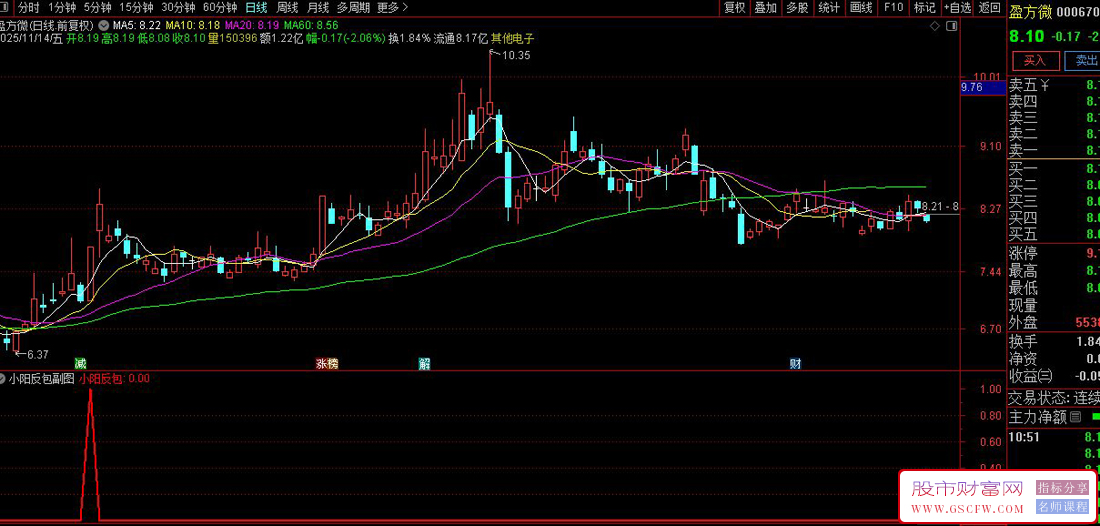Expand the dropdown arrow beside 盈方微 日线 前复权
This screenshot has width=1100, height=526.
click(102, 24)
